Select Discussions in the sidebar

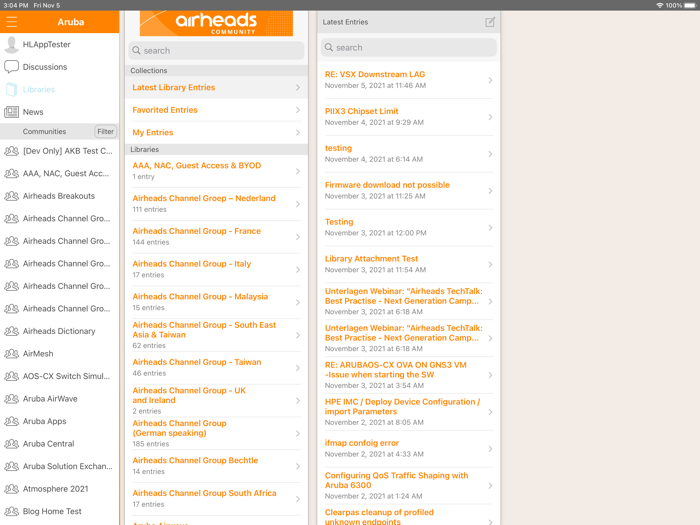[60, 67]
